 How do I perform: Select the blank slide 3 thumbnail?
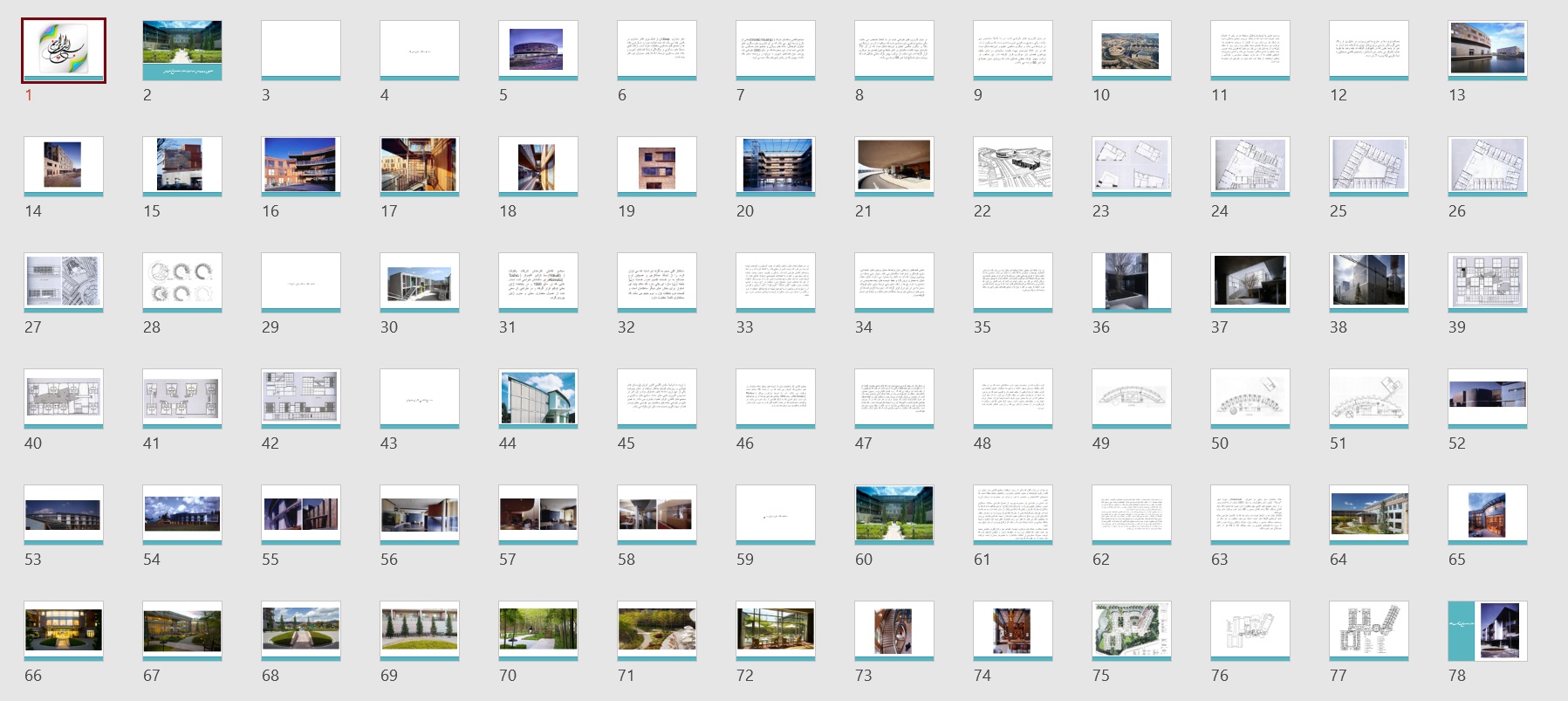tap(301, 51)
